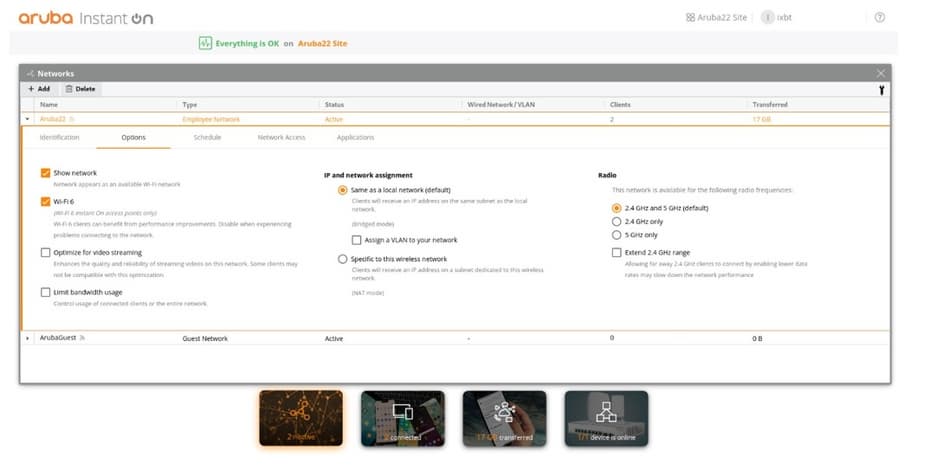Open the data transferred tile

pos(504,418)
